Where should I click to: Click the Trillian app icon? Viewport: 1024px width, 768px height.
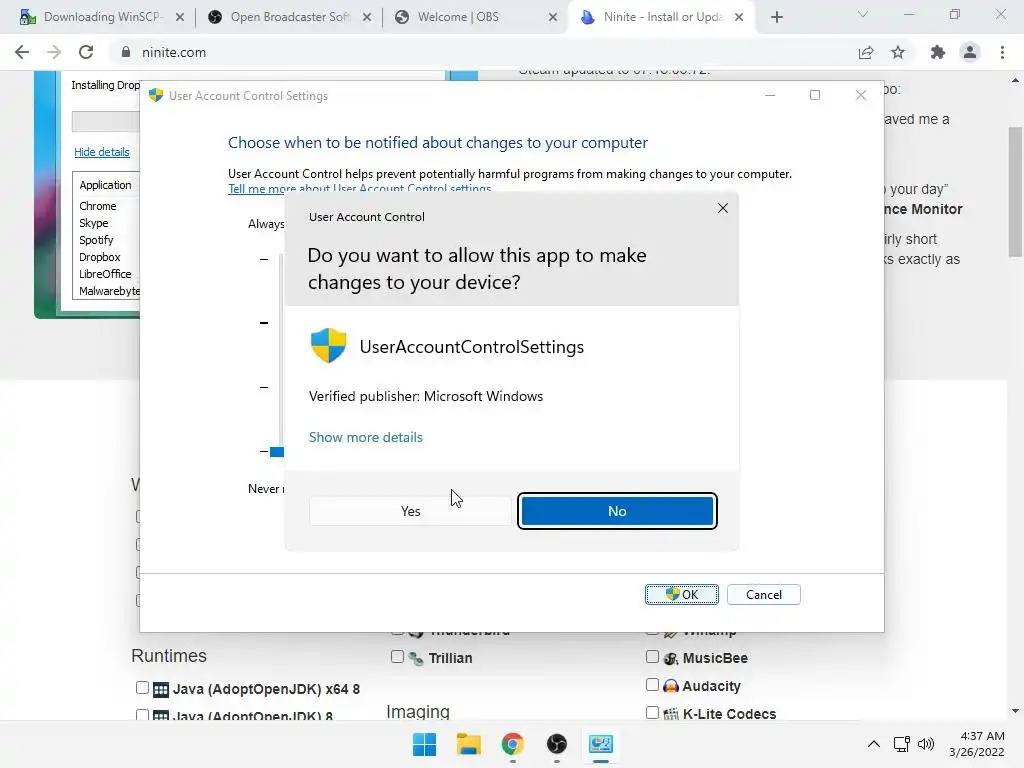416,658
